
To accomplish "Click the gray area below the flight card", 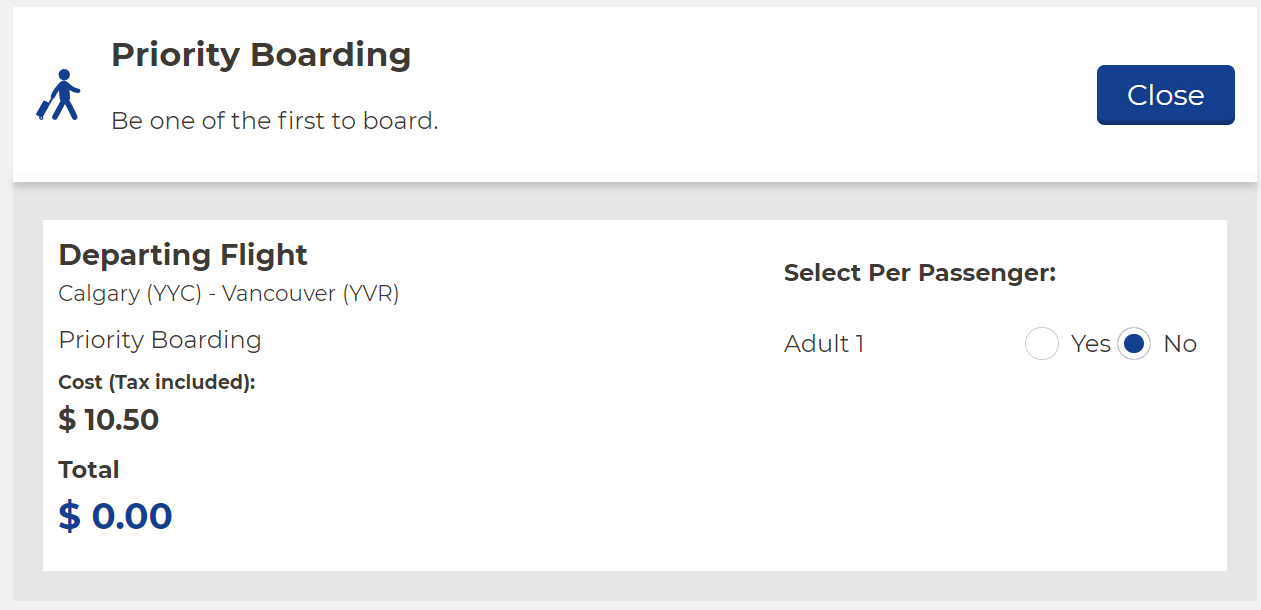I will tap(630, 587).
